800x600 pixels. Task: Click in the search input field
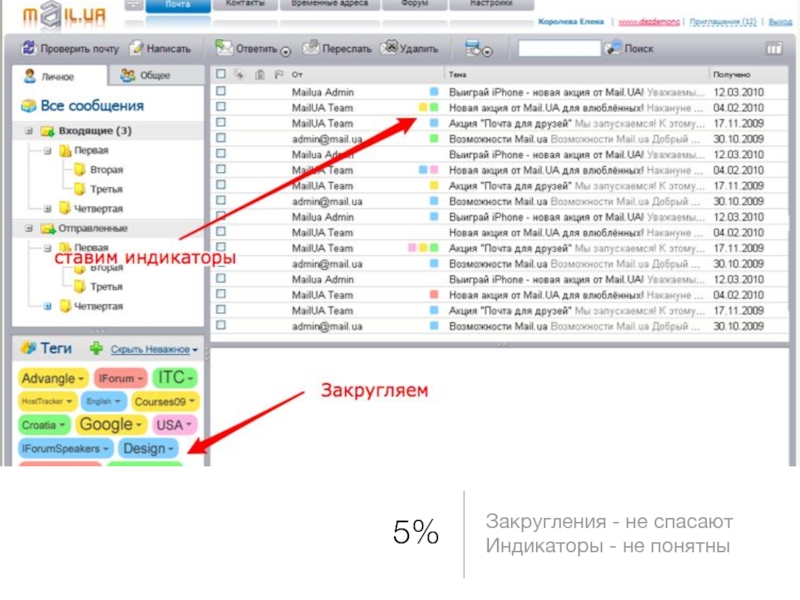pos(559,48)
